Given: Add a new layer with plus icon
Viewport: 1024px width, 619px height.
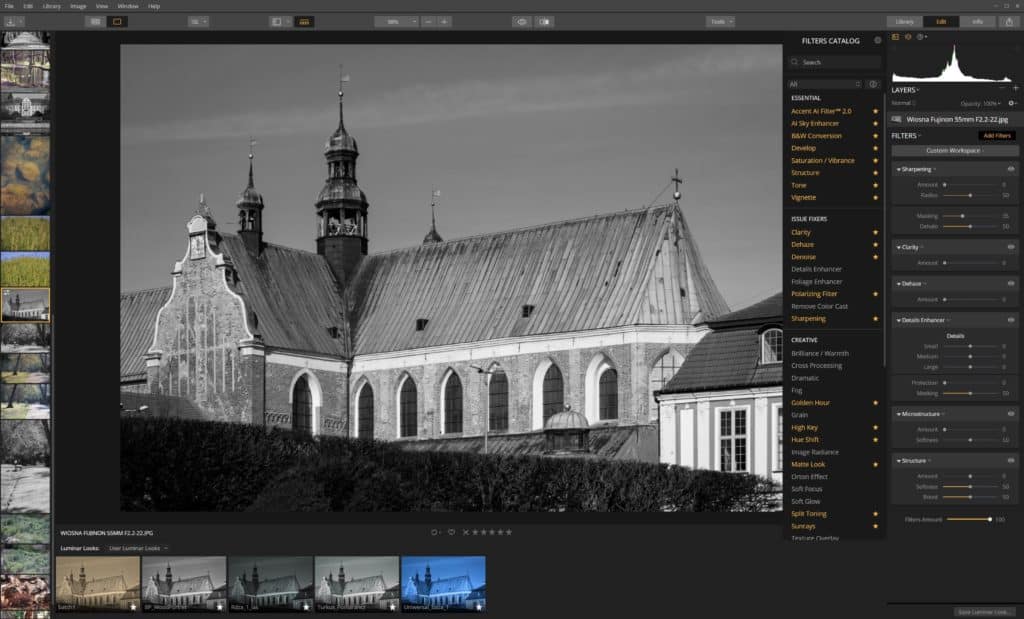Looking at the screenshot, I should [x=1015, y=89].
